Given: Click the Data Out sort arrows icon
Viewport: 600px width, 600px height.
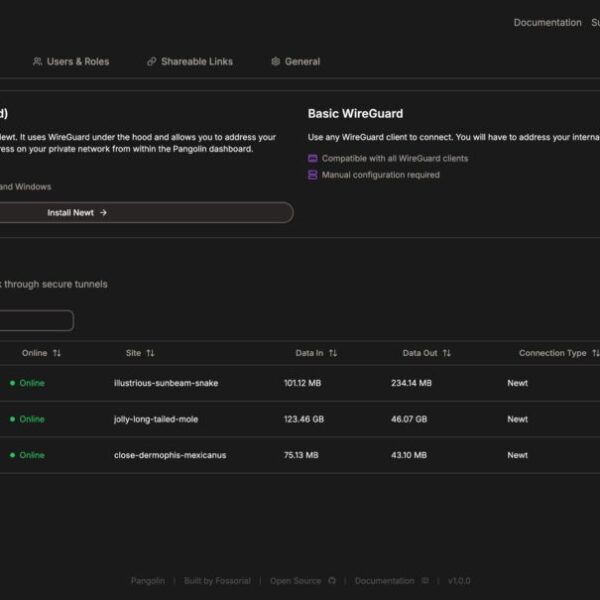Looking at the screenshot, I should pos(447,353).
